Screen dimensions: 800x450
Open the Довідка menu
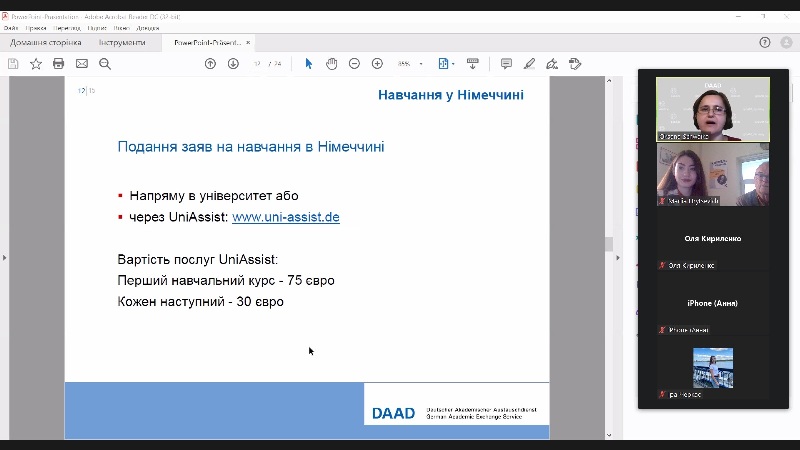pyautogui.click(x=148, y=28)
